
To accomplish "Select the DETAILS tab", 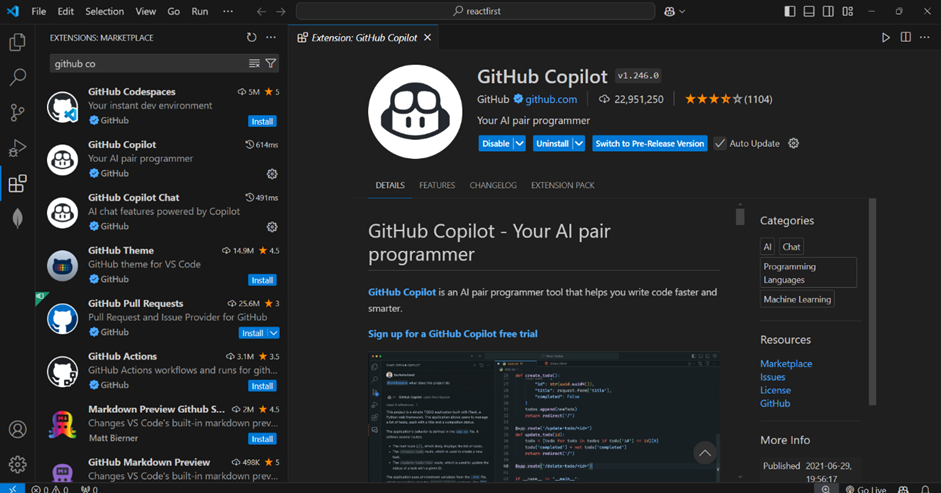I will point(390,186).
